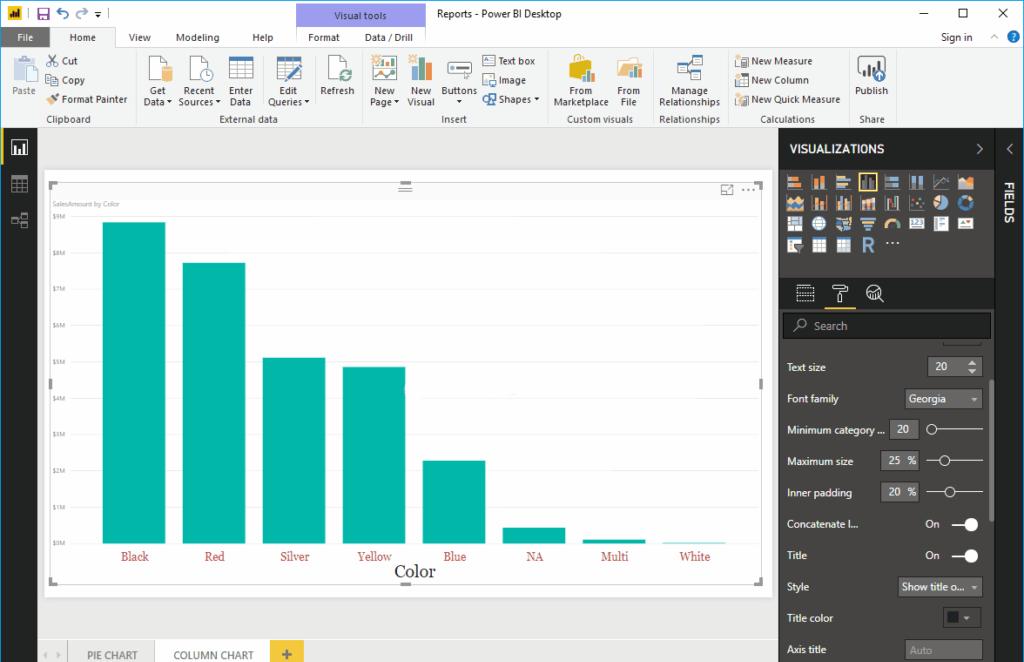Image resolution: width=1024 pixels, height=662 pixels.
Task: Open the File menu
Action: pyautogui.click(x=25, y=38)
